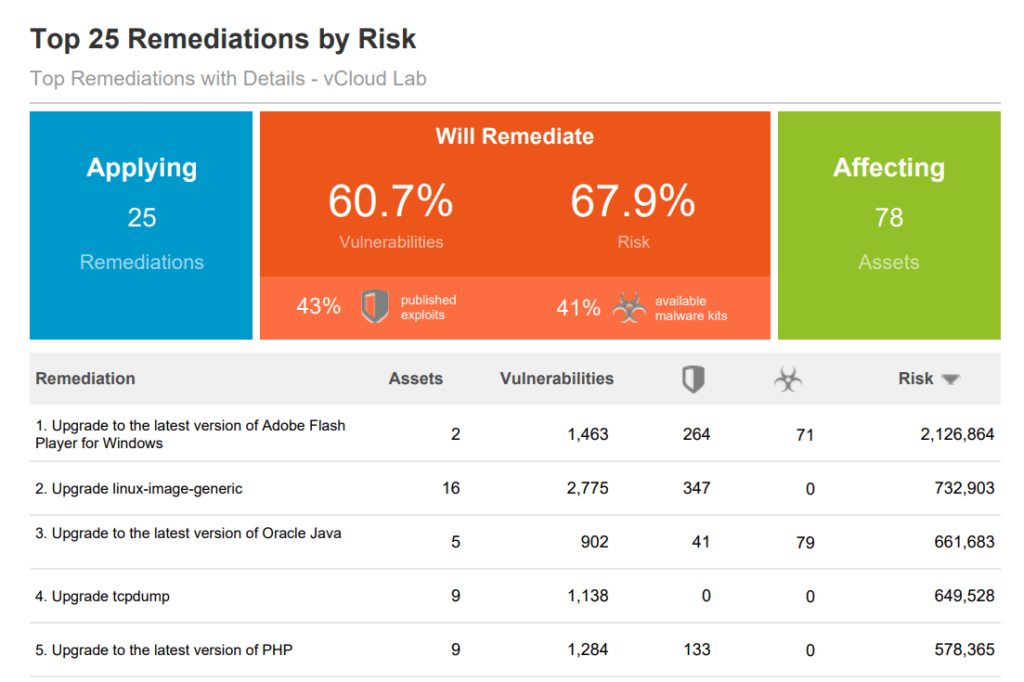The width and height of the screenshot is (1024, 682).
Task: Select the Oracle Java upgrade remediation
Action: 188,534
